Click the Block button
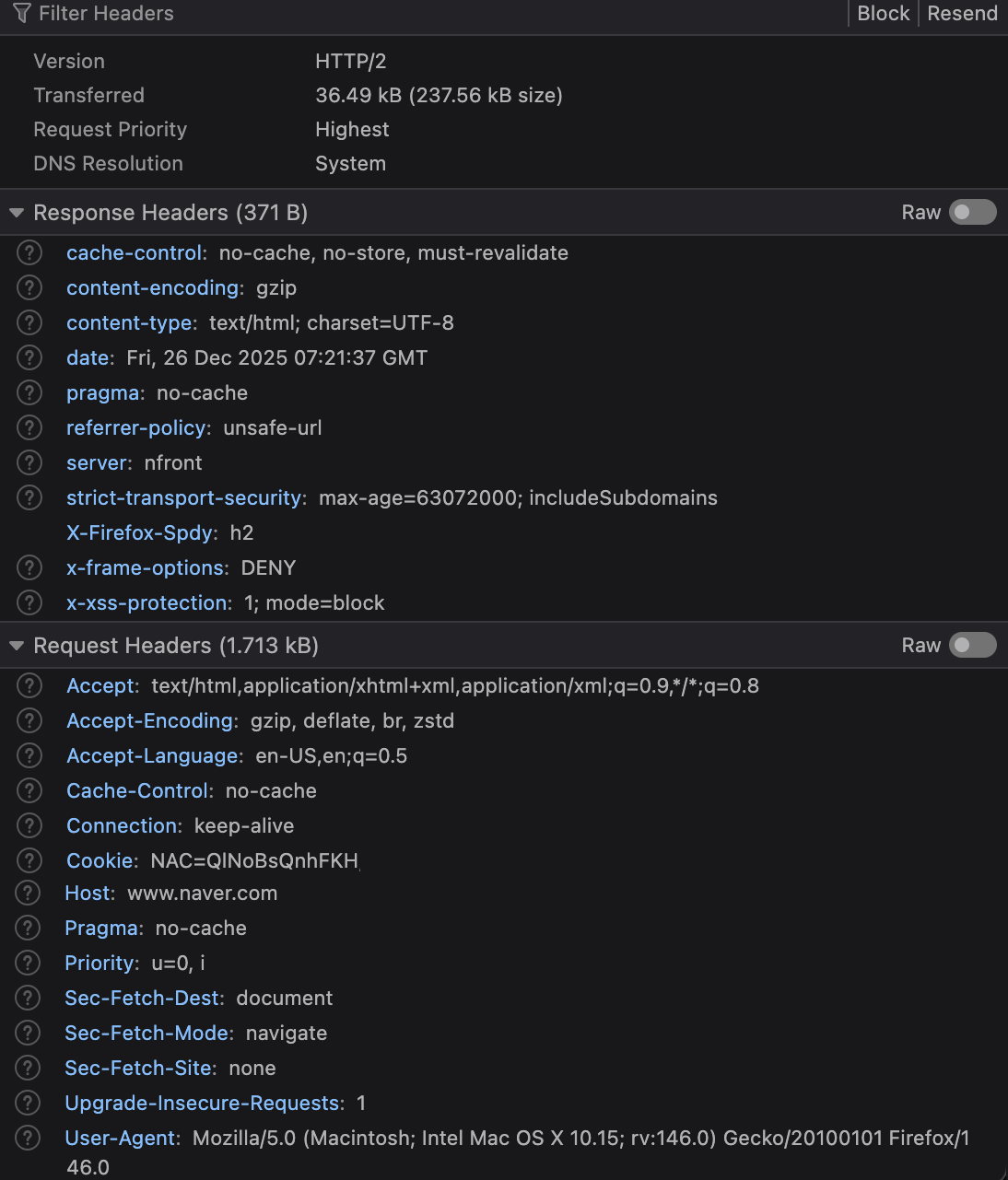The image size is (1008, 1180). (x=883, y=13)
